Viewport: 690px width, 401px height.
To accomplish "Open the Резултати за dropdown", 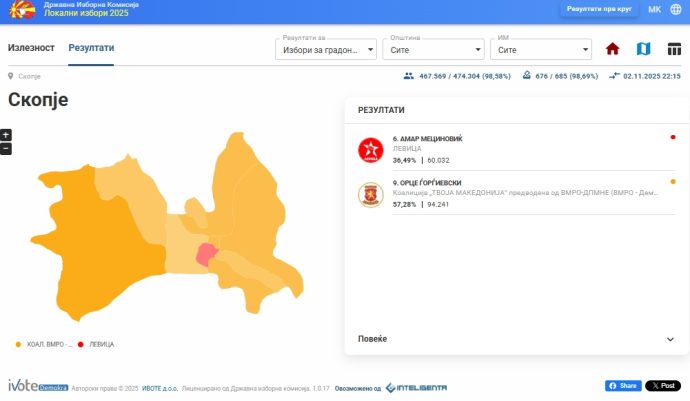I will pos(325,49).
